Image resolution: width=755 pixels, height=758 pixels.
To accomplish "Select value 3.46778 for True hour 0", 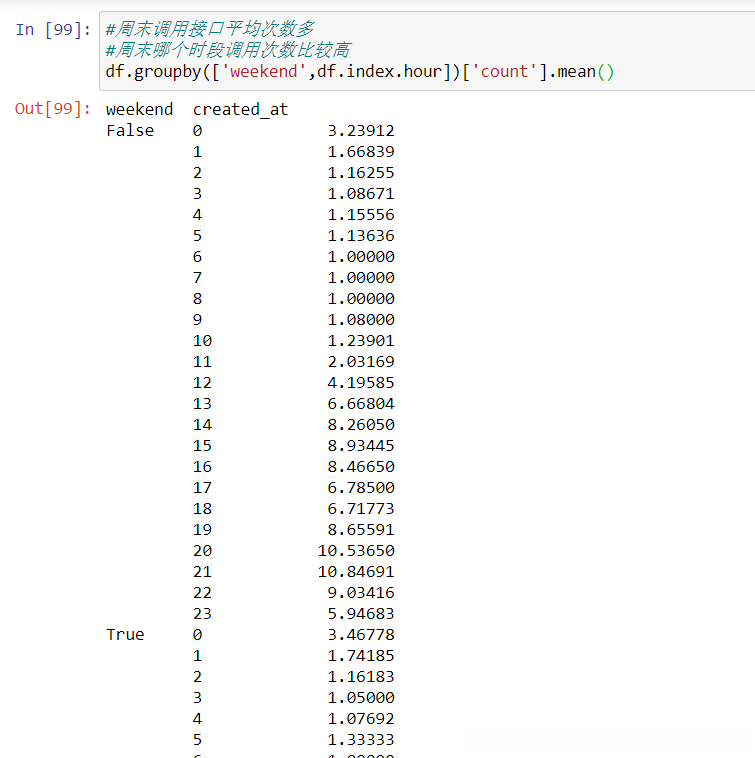I will pyautogui.click(x=361, y=635).
